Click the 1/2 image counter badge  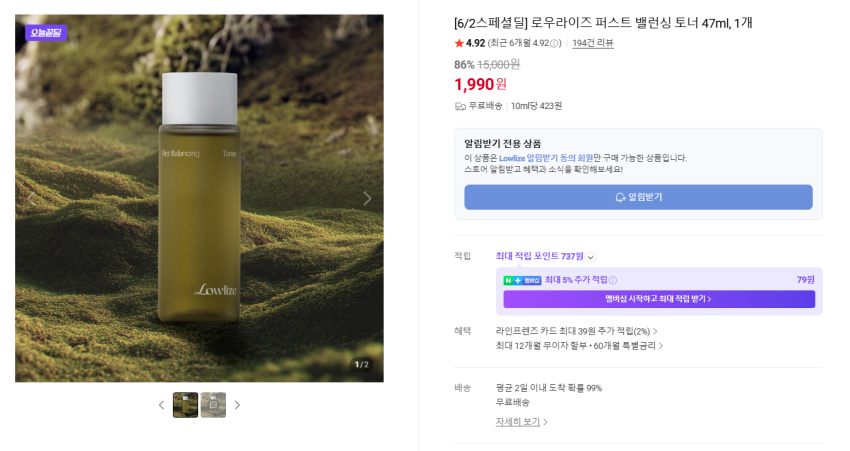click(x=362, y=365)
